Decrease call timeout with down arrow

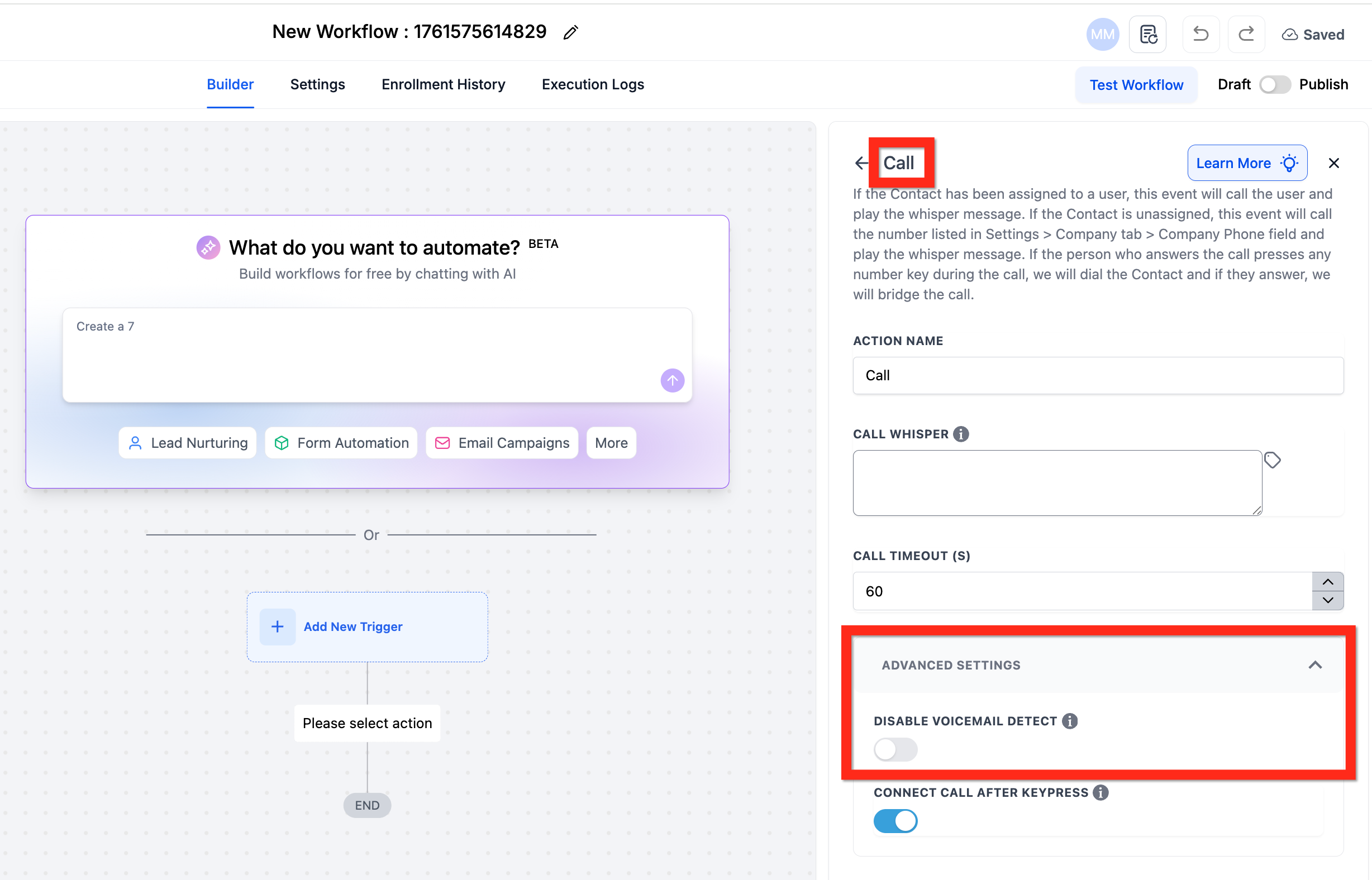click(x=1327, y=601)
